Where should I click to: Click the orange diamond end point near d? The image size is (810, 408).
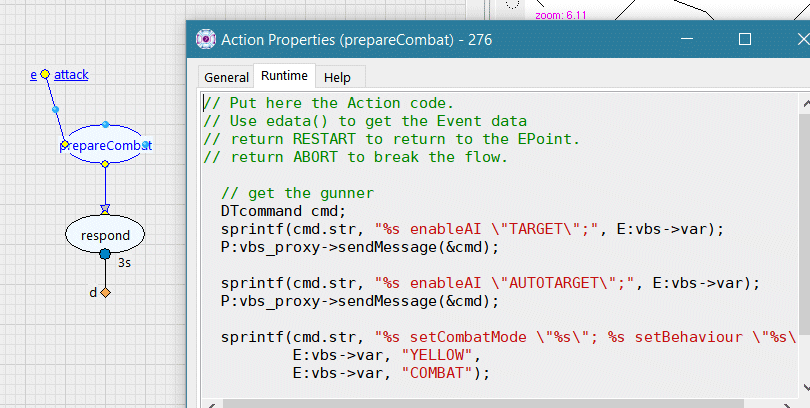click(105, 292)
